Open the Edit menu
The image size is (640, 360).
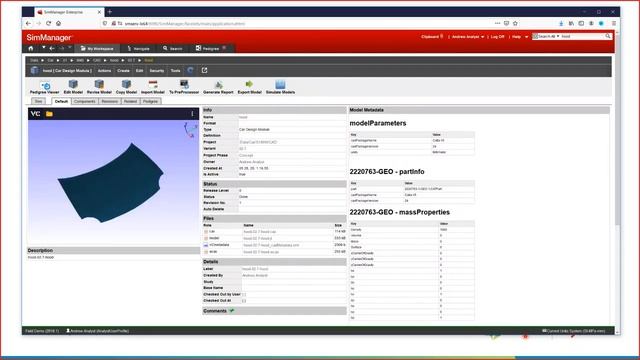140,71
